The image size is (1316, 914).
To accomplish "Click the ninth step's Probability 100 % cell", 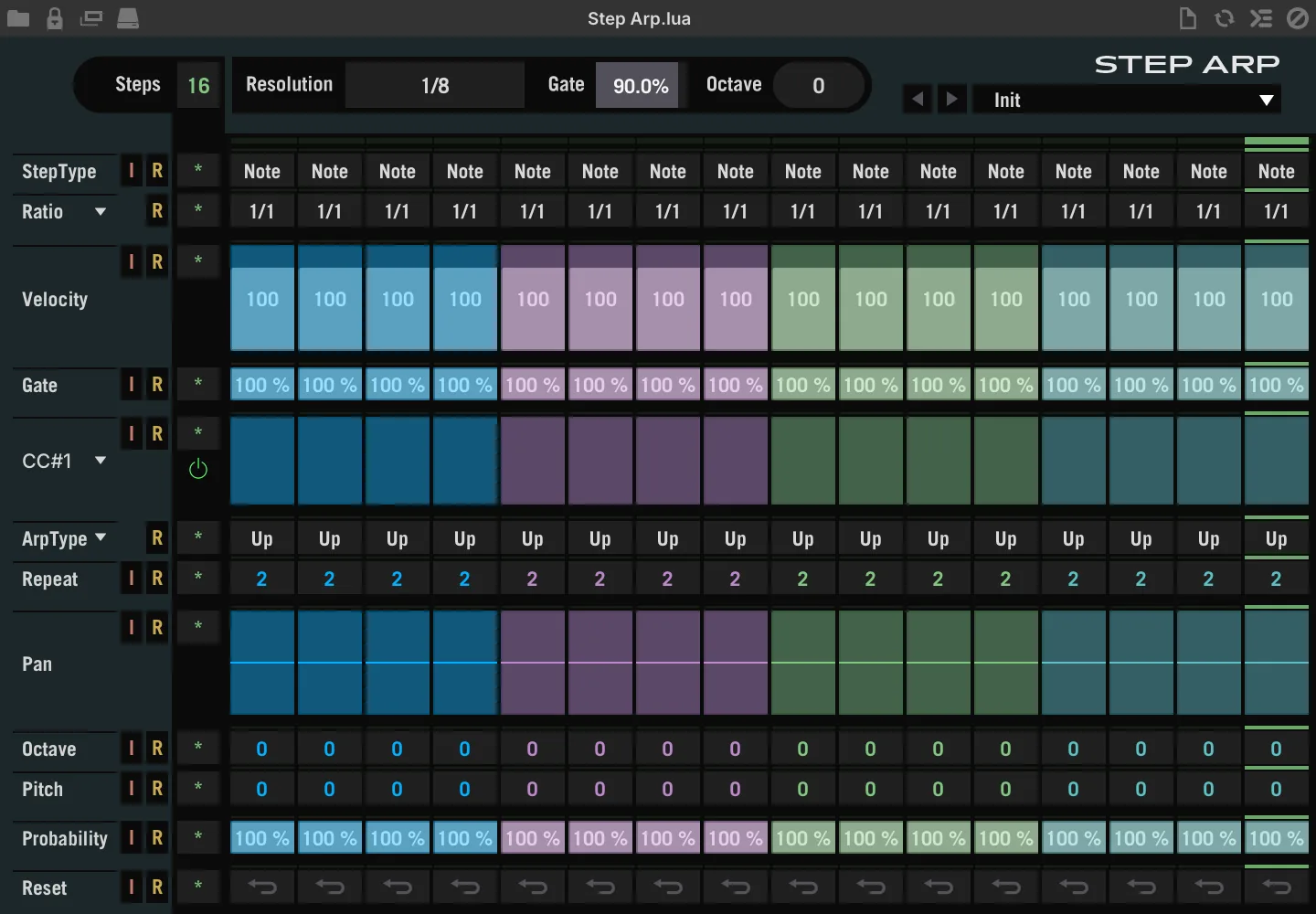I will (803, 838).
